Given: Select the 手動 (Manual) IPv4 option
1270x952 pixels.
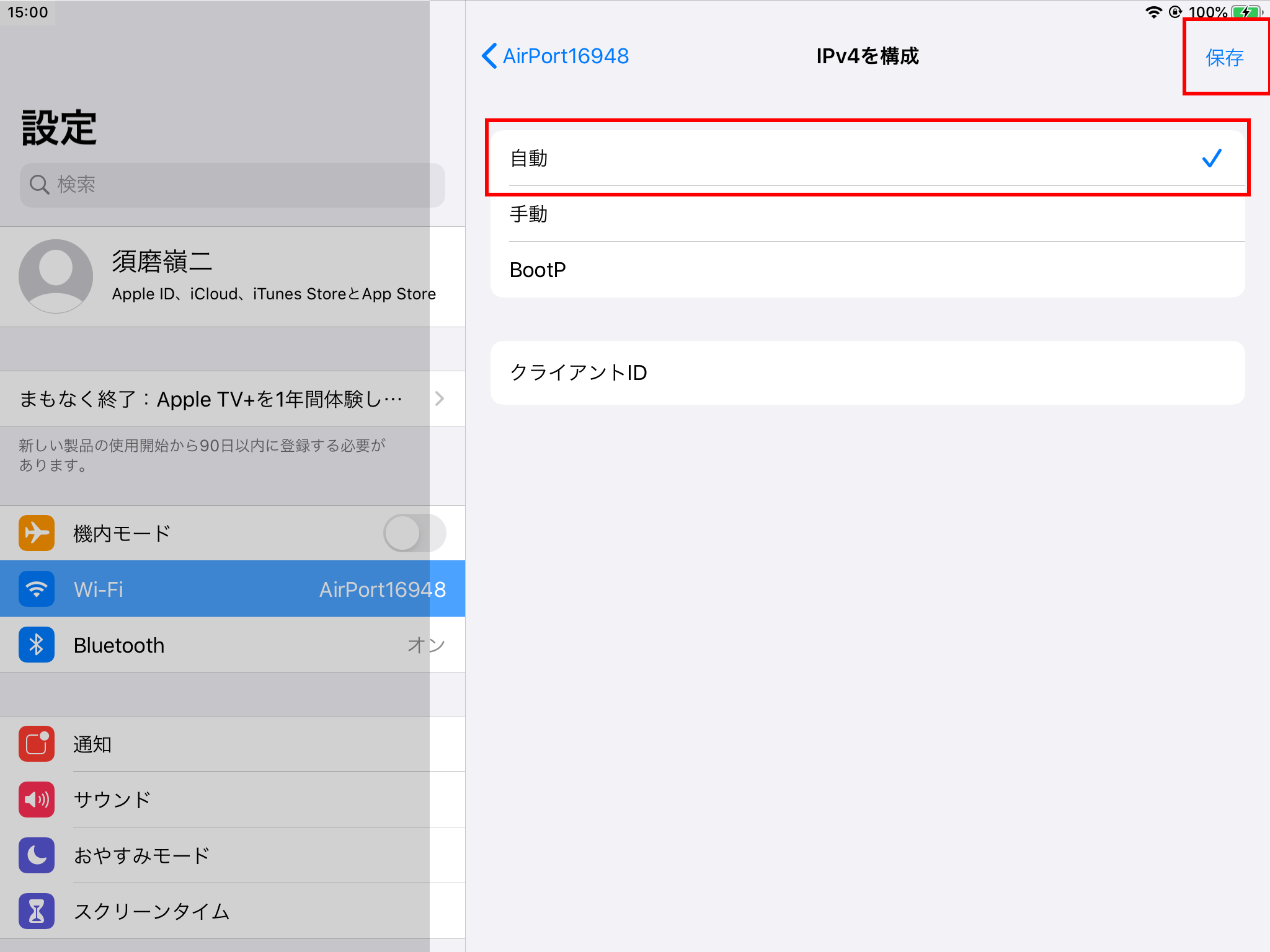Looking at the screenshot, I should (867, 214).
